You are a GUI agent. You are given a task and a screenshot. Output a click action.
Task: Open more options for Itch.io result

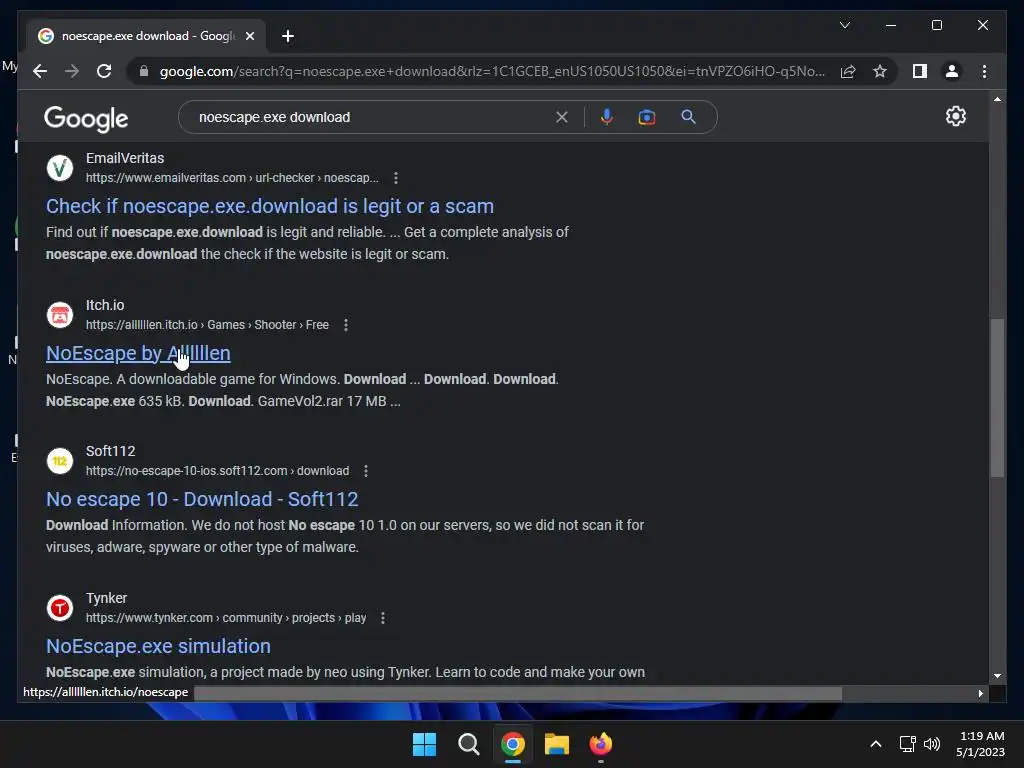346,325
